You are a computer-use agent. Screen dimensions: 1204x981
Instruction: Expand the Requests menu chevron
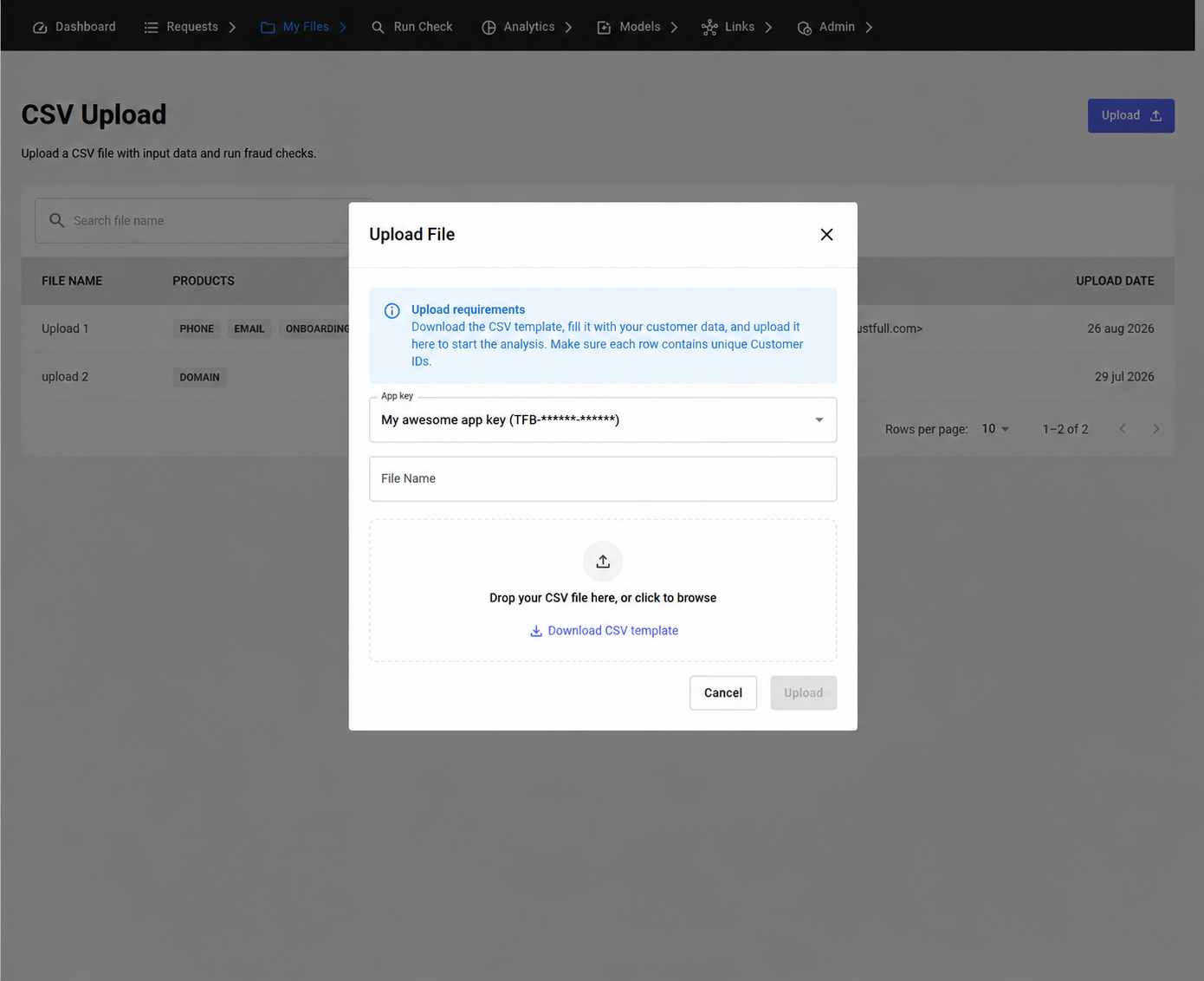pos(232,28)
